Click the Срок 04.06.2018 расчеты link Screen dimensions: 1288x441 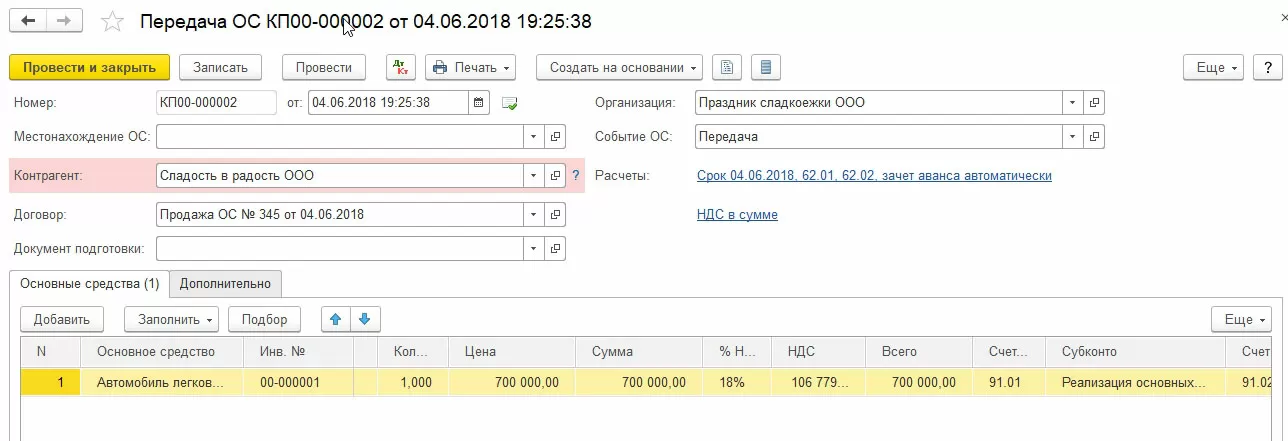[x=873, y=176]
